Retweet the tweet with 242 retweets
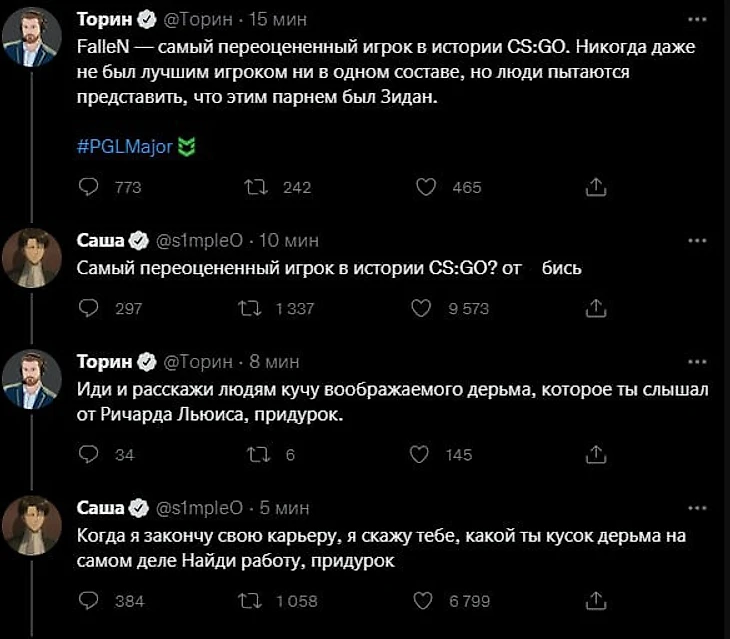This screenshot has width=730, height=639. 255,187
